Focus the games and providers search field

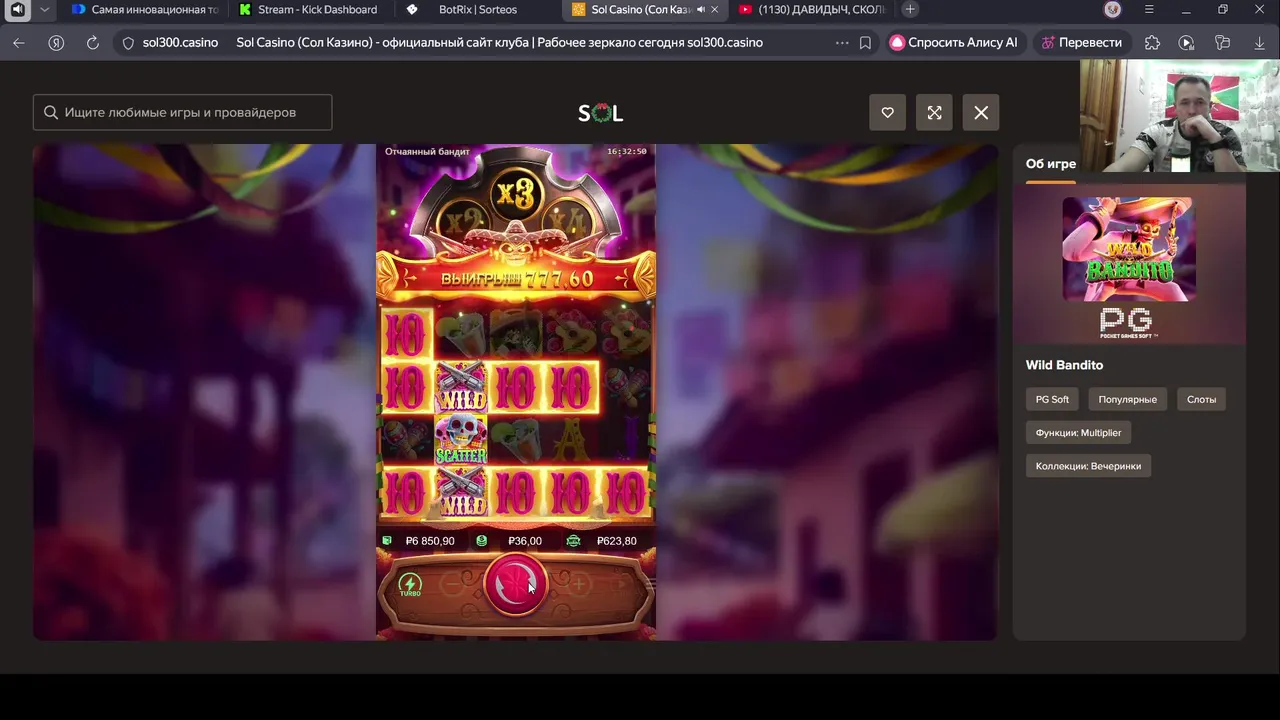pyautogui.click(x=183, y=113)
